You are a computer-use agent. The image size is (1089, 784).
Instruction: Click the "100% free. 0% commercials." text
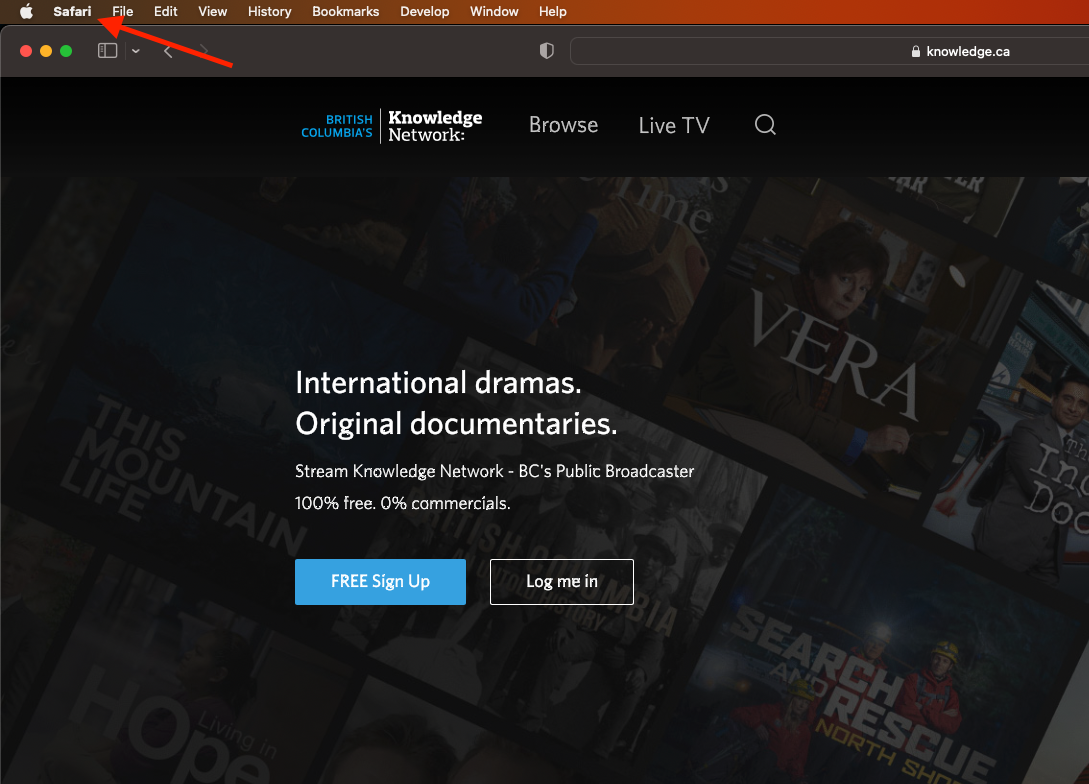click(x=403, y=503)
